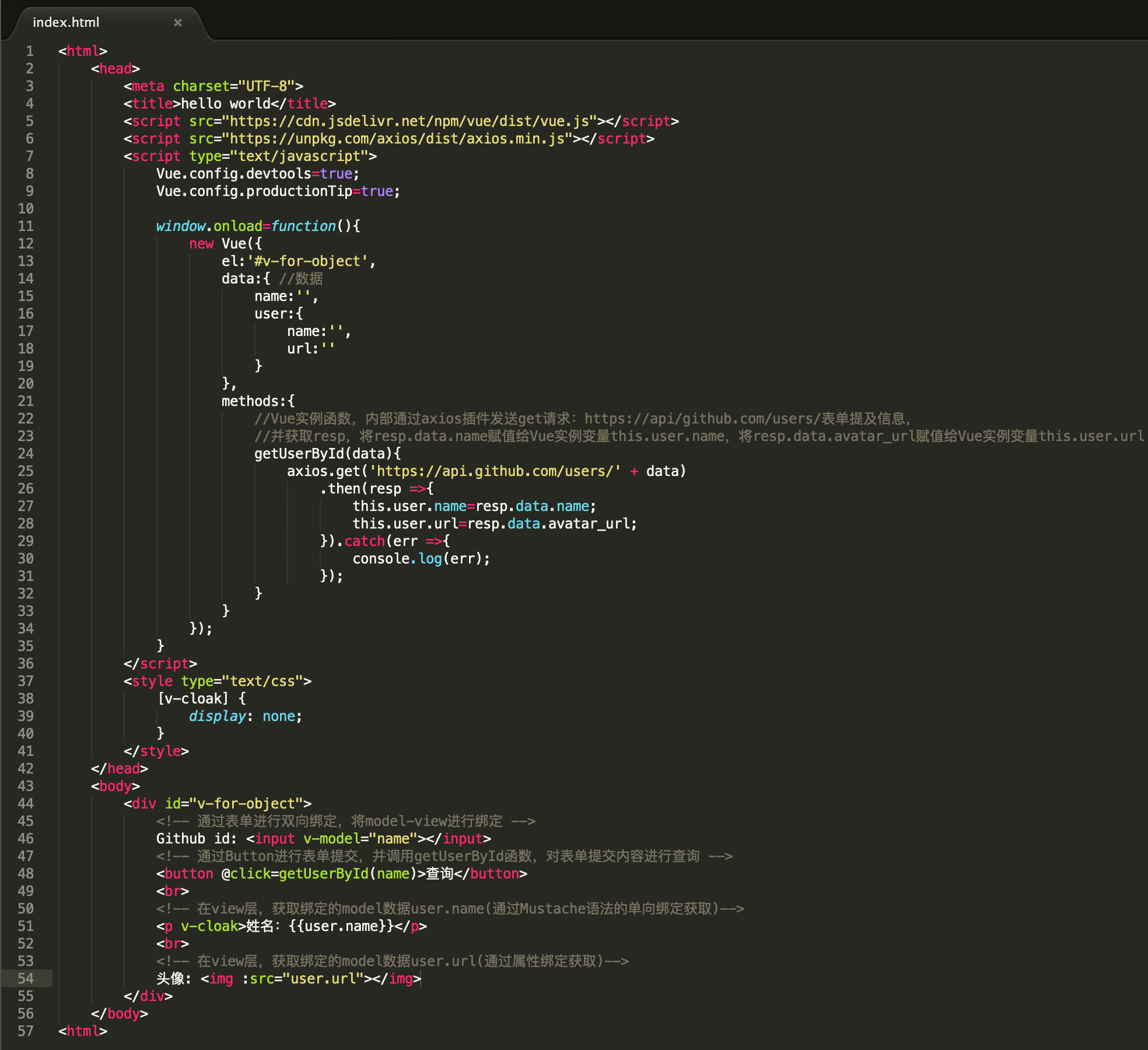This screenshot has height=1050, width=1148.
Task: Click line number 1 in the gutter
Action: [x=29, y=51]
